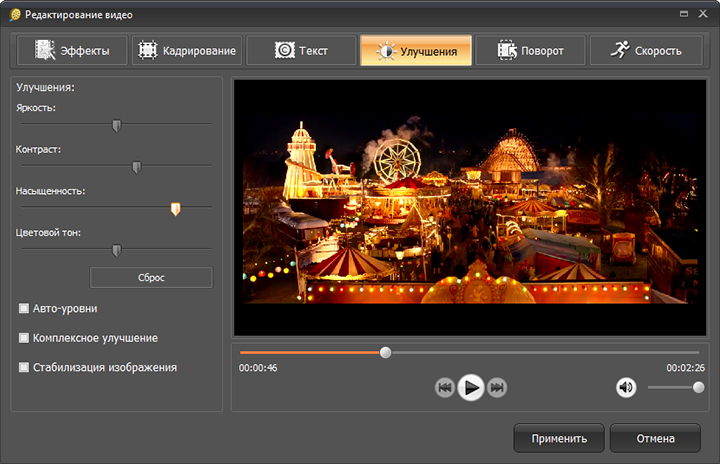Click the Применить button
The height and width of the screenshot is (464, 720).
tap(558, 438)
